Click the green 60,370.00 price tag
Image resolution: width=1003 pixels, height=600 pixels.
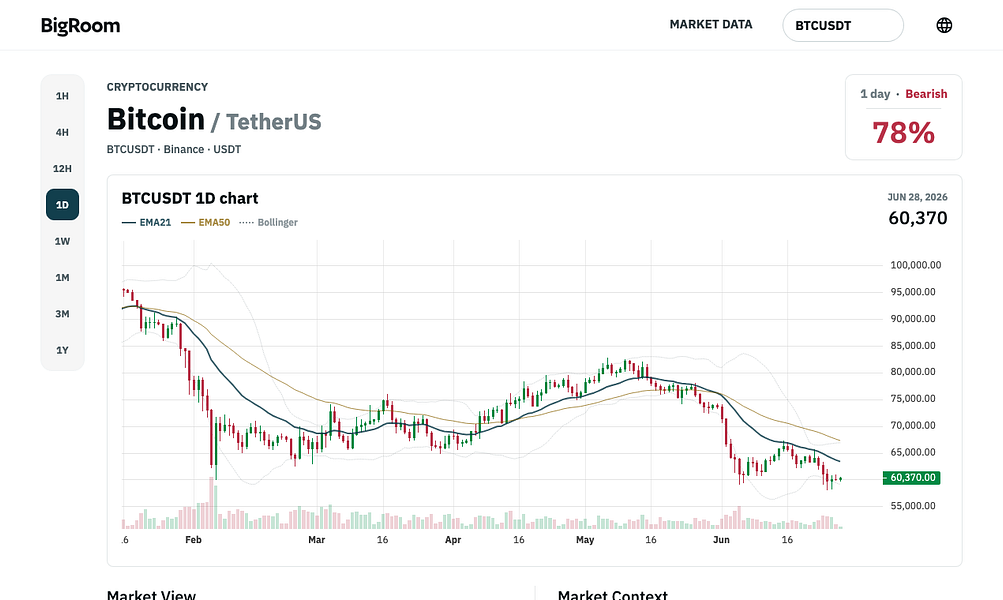click(912, 478)
